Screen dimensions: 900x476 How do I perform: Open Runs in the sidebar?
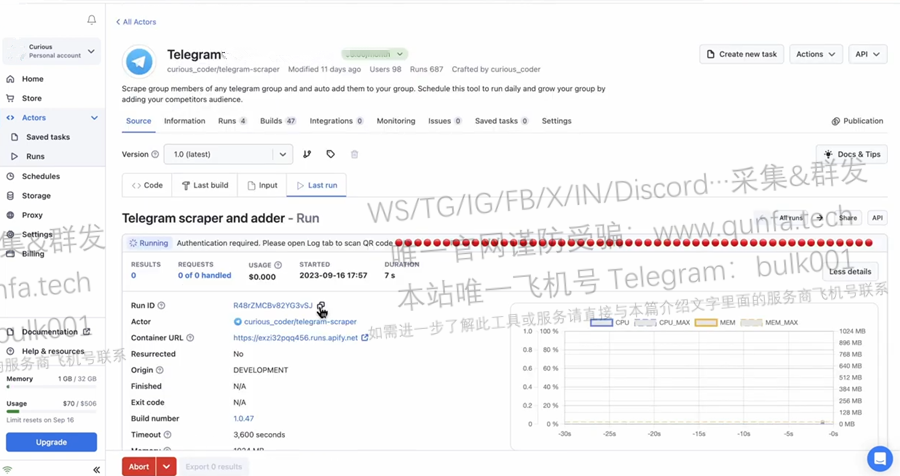(35, 156)
